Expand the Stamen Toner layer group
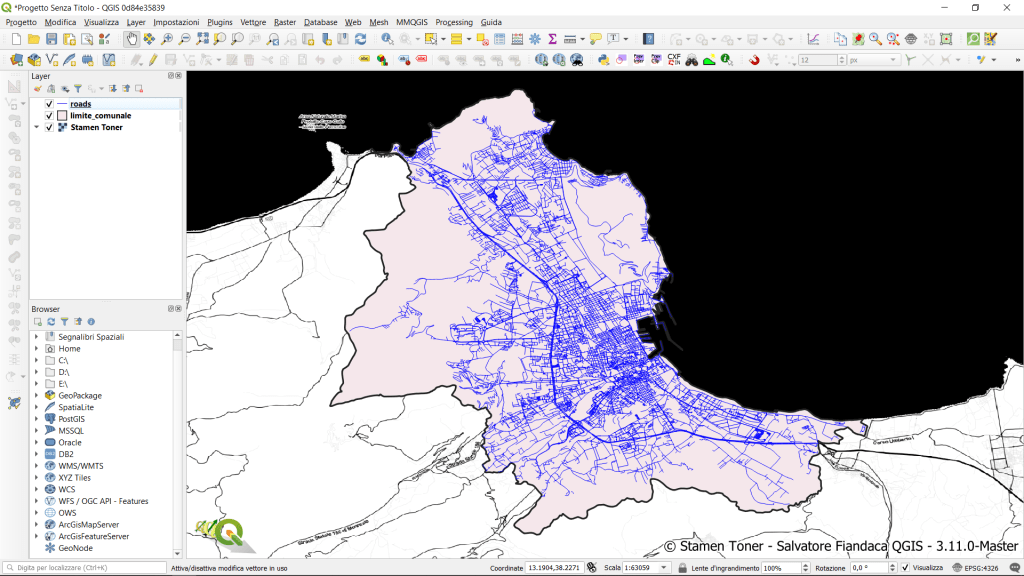This screenshot has height=576, width=1024. (x=37, y=128)
